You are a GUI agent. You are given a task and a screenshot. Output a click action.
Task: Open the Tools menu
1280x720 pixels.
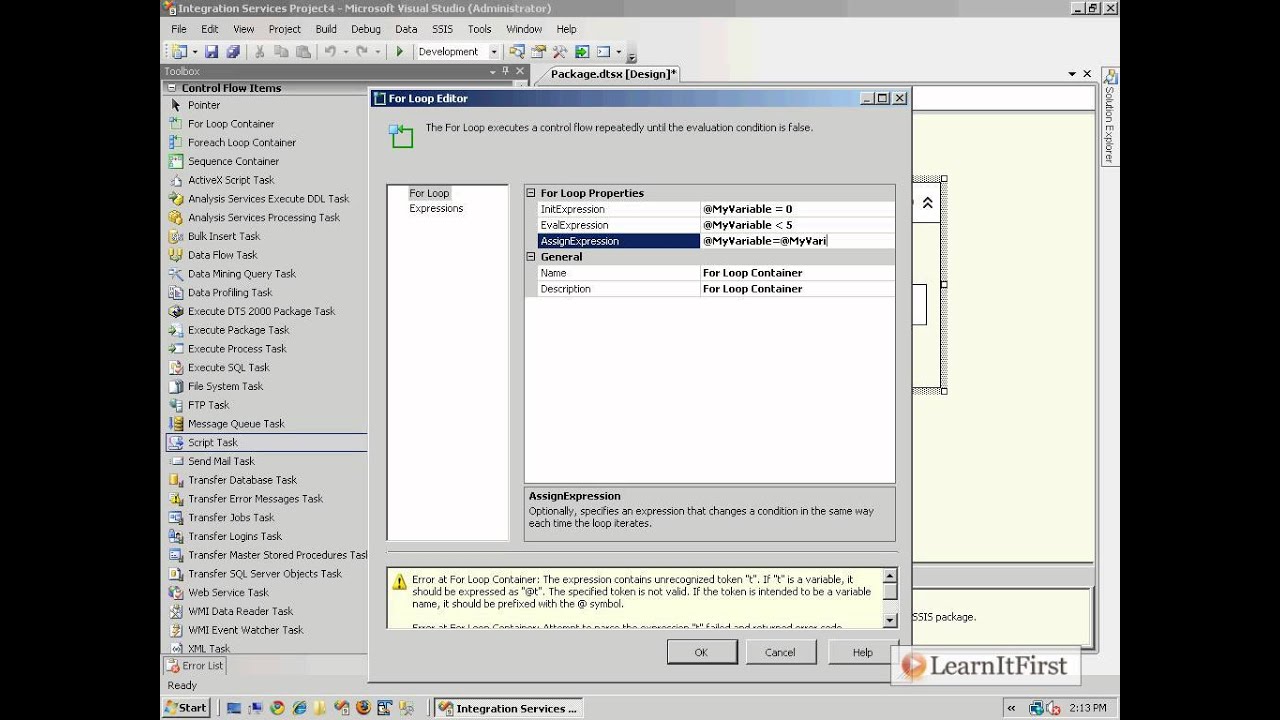click(480, 29)
